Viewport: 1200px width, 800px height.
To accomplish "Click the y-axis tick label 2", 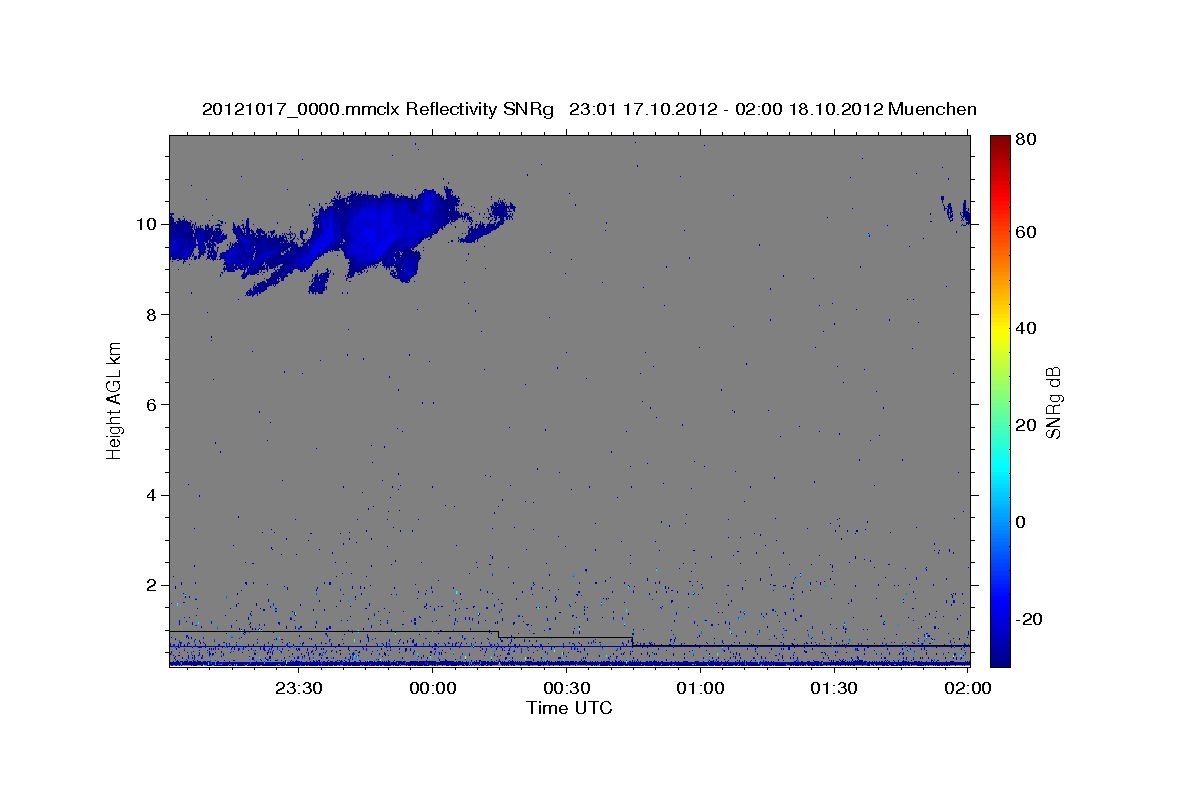I will click(150, 585).
